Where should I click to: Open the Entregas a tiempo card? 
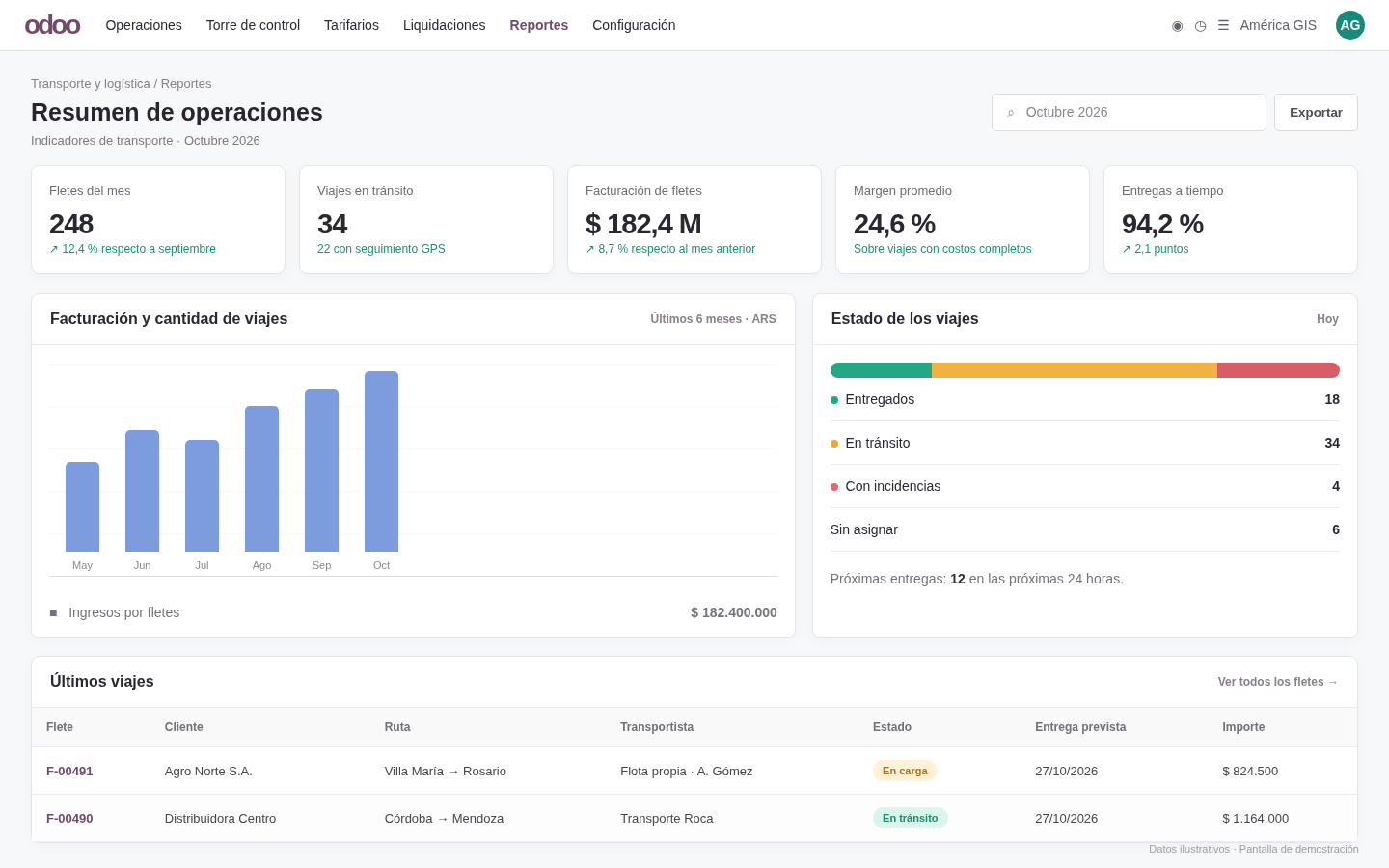pyautogui.click(x=1231, y=219)
